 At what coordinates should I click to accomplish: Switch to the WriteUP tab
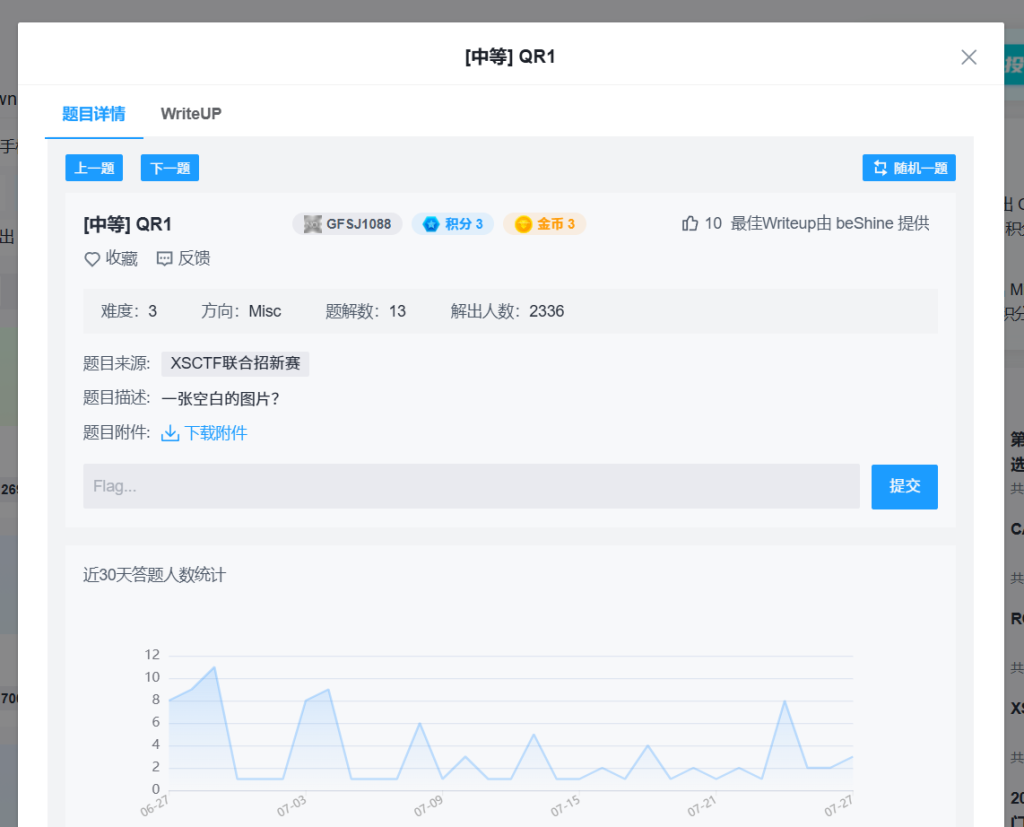[191, 114]
